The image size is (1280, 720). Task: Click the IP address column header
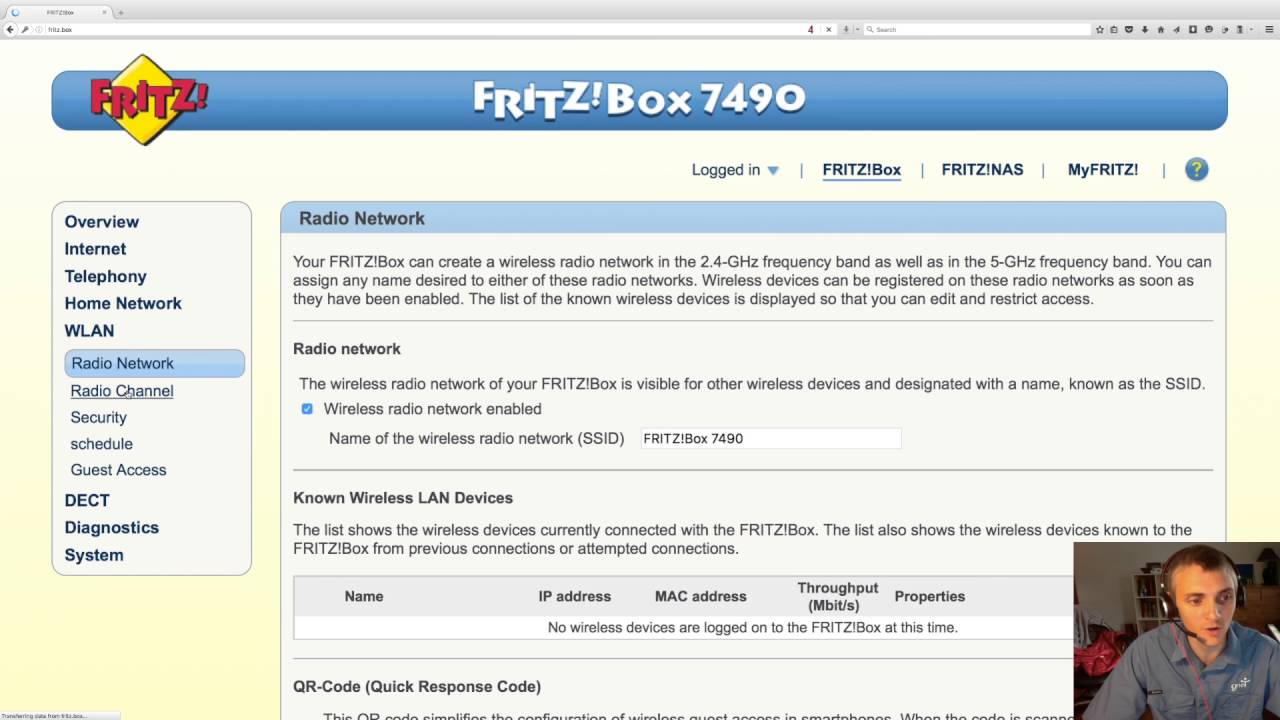pyautogui.click(x=575, y=596)
